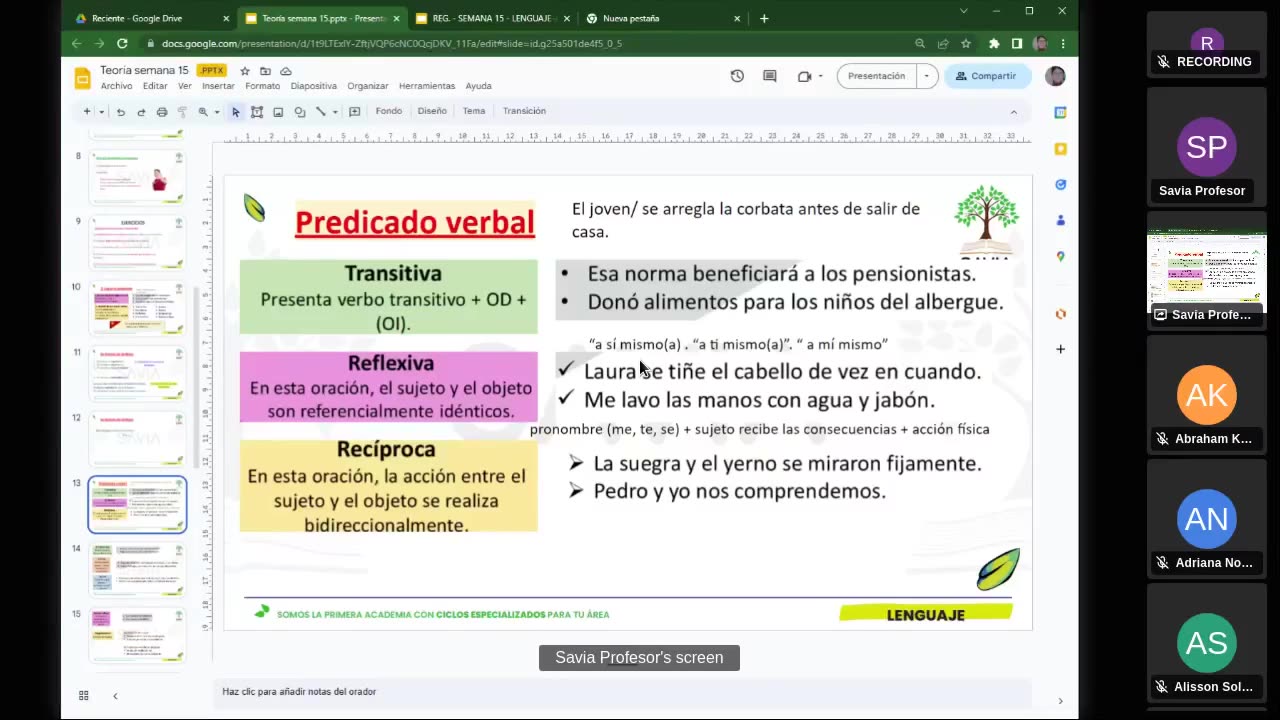Click the Google Slides home logo
This screenshot has height=720, width=1280.
pos(82,77)
